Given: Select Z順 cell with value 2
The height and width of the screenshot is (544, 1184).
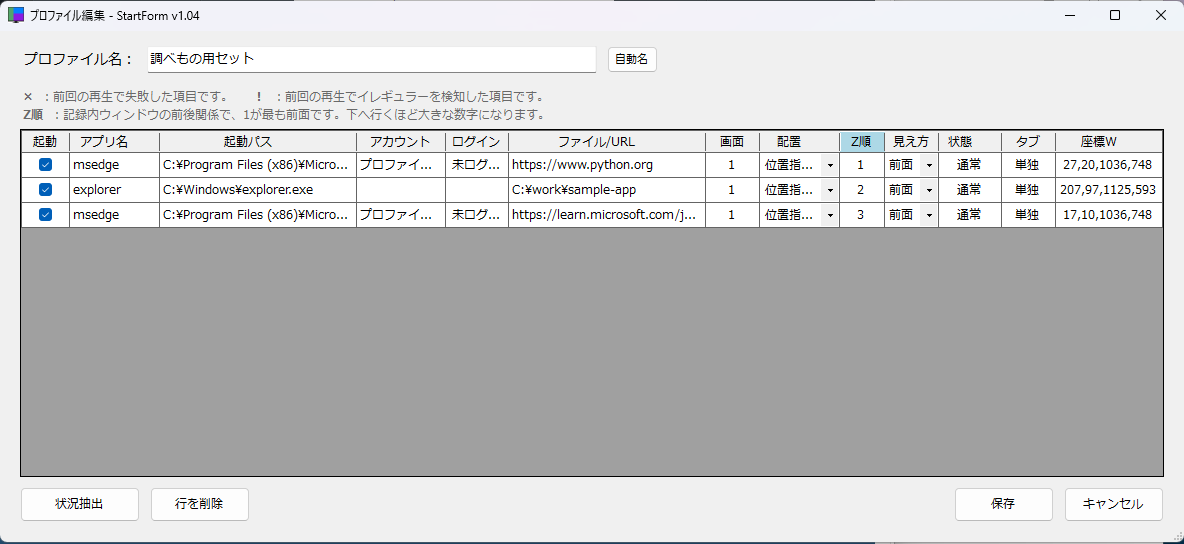Looking at the screenshot, I should (x=862, y=190).
